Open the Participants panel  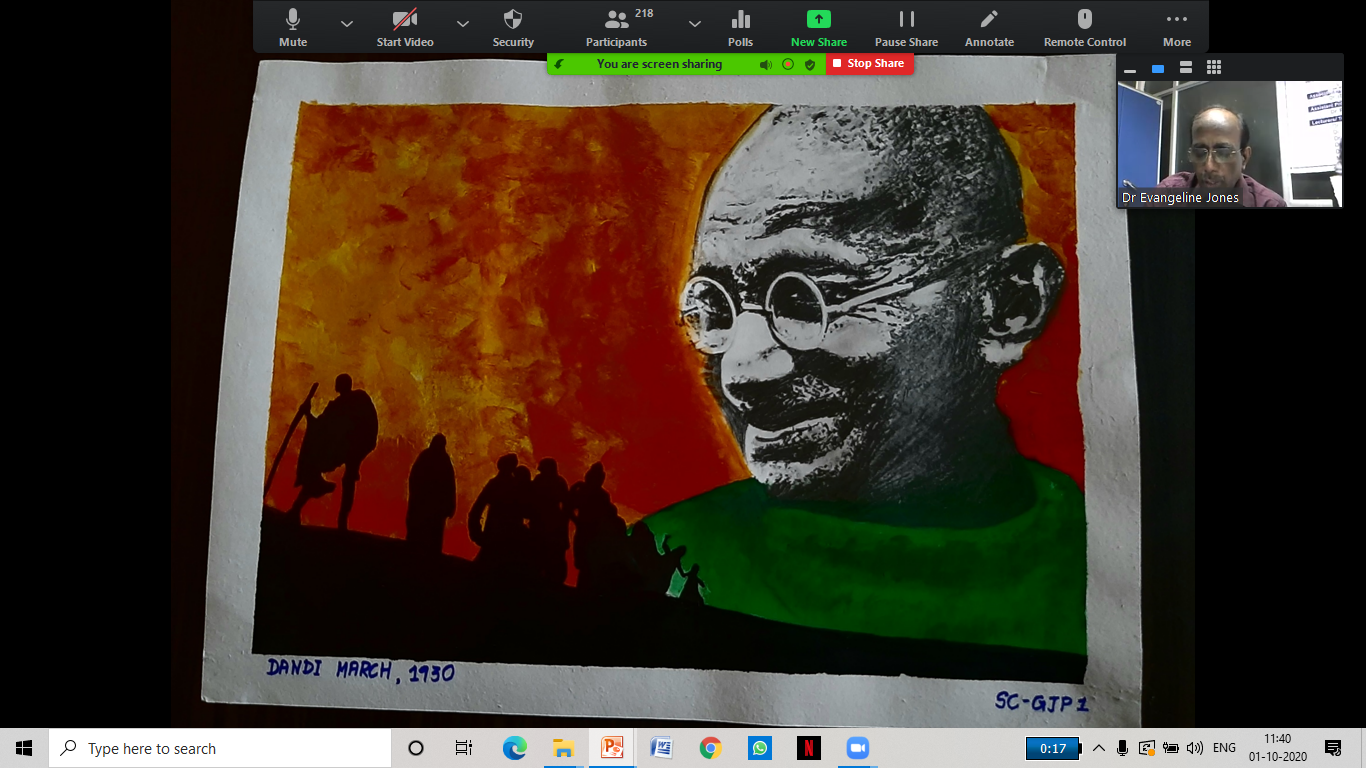pos(617,27)
